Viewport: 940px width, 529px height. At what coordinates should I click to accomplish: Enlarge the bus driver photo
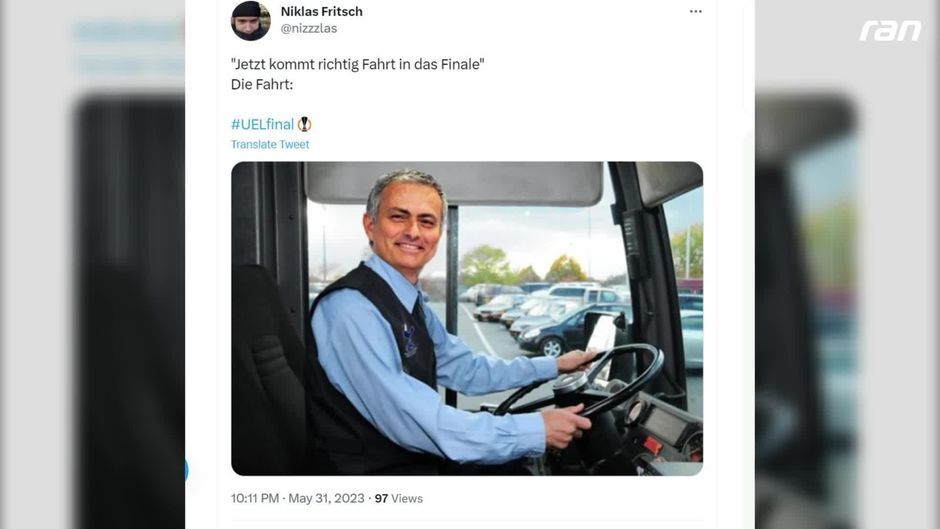coord(467,318)
